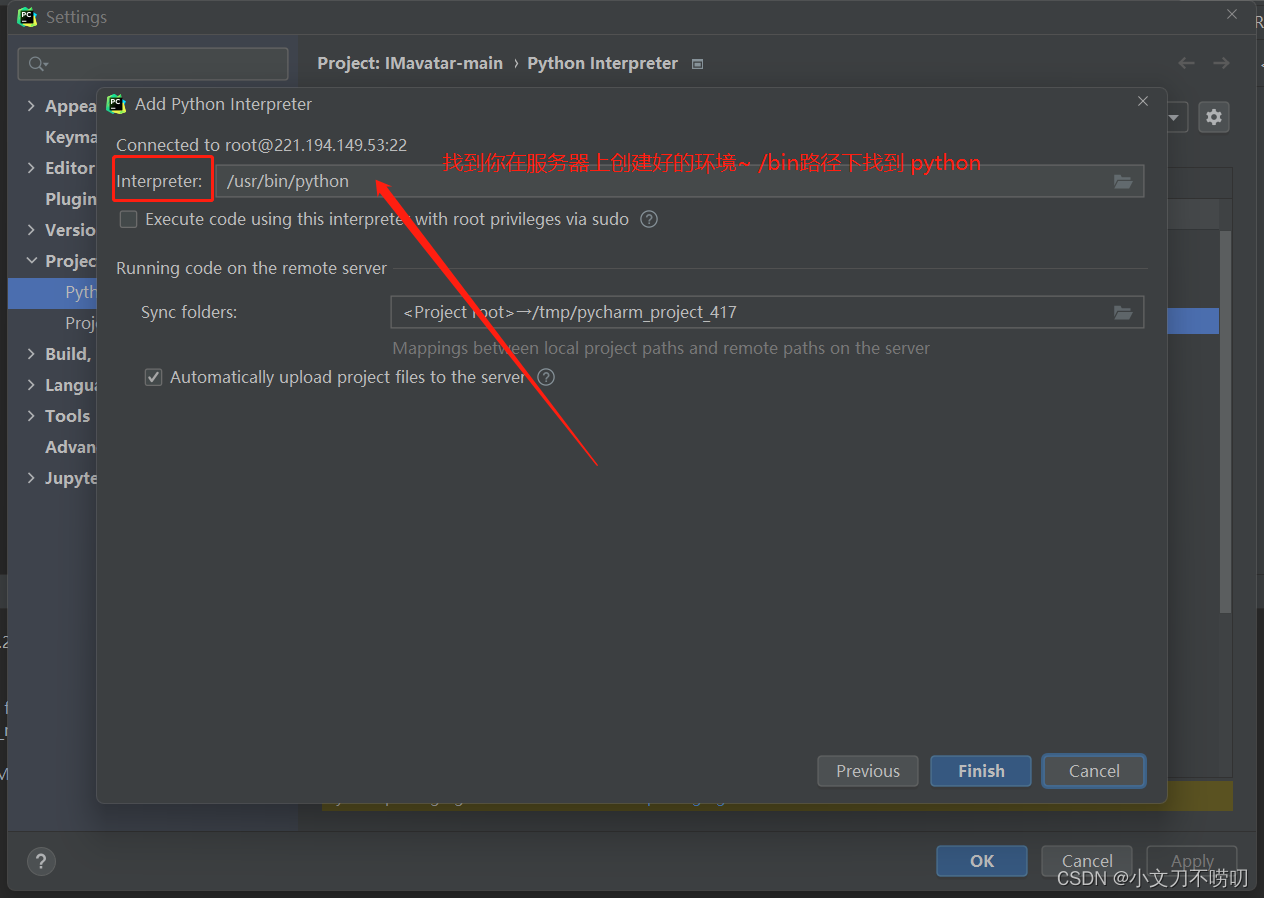Expand the Version Control settings category
The width and height of the screenshot is (1264, 898).
[31, 230]
